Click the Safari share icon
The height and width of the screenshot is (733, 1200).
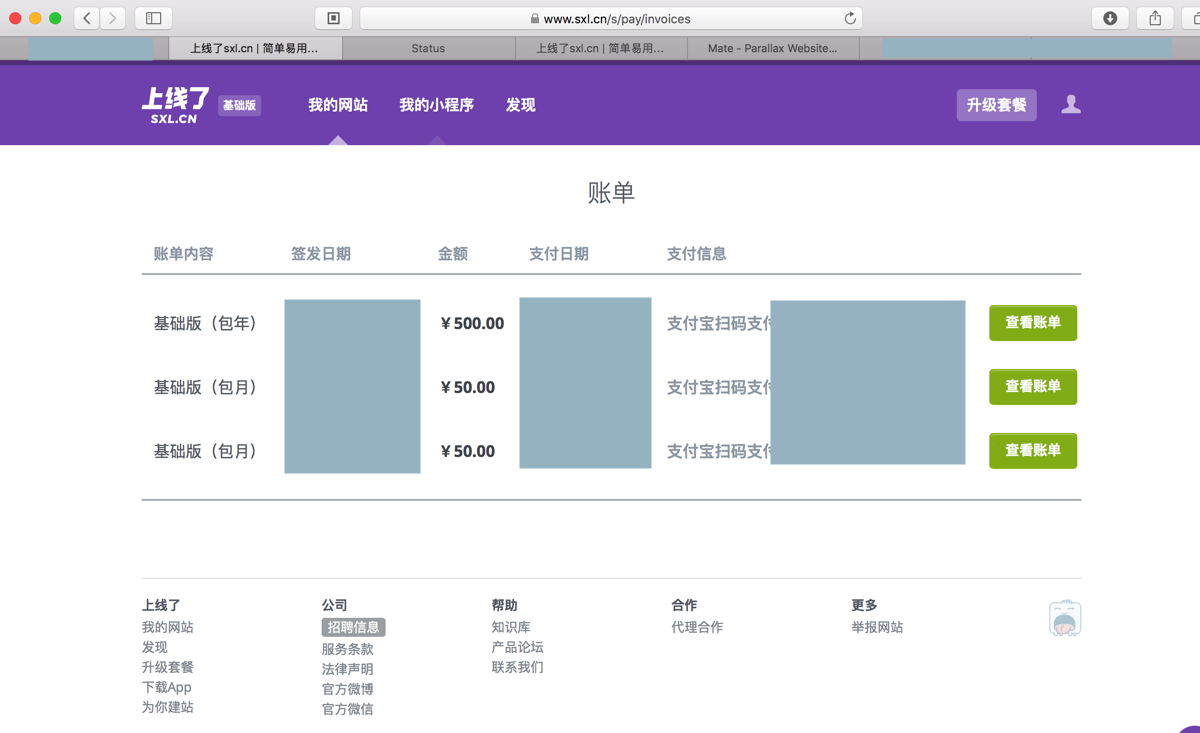point(1155,18)
